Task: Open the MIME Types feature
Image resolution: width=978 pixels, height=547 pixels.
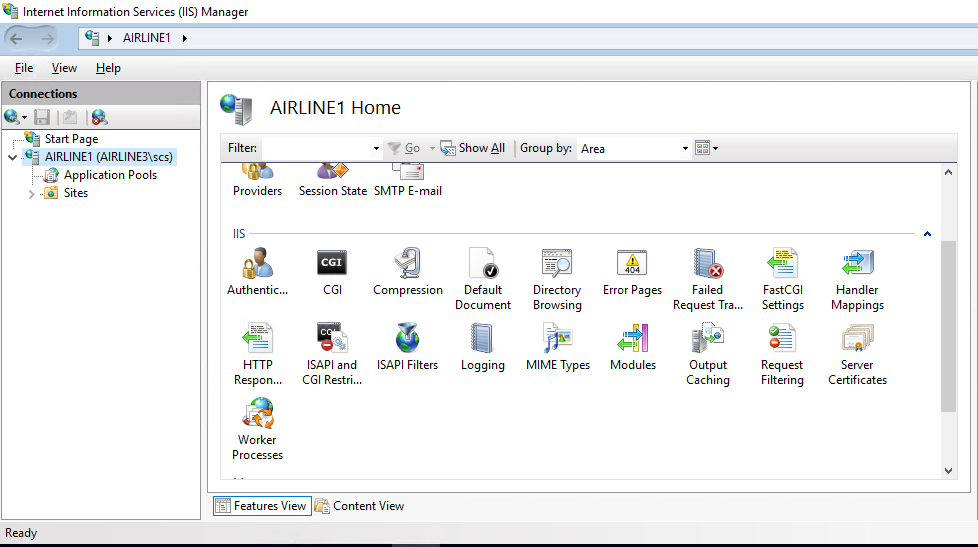Action: pos(558,346)
